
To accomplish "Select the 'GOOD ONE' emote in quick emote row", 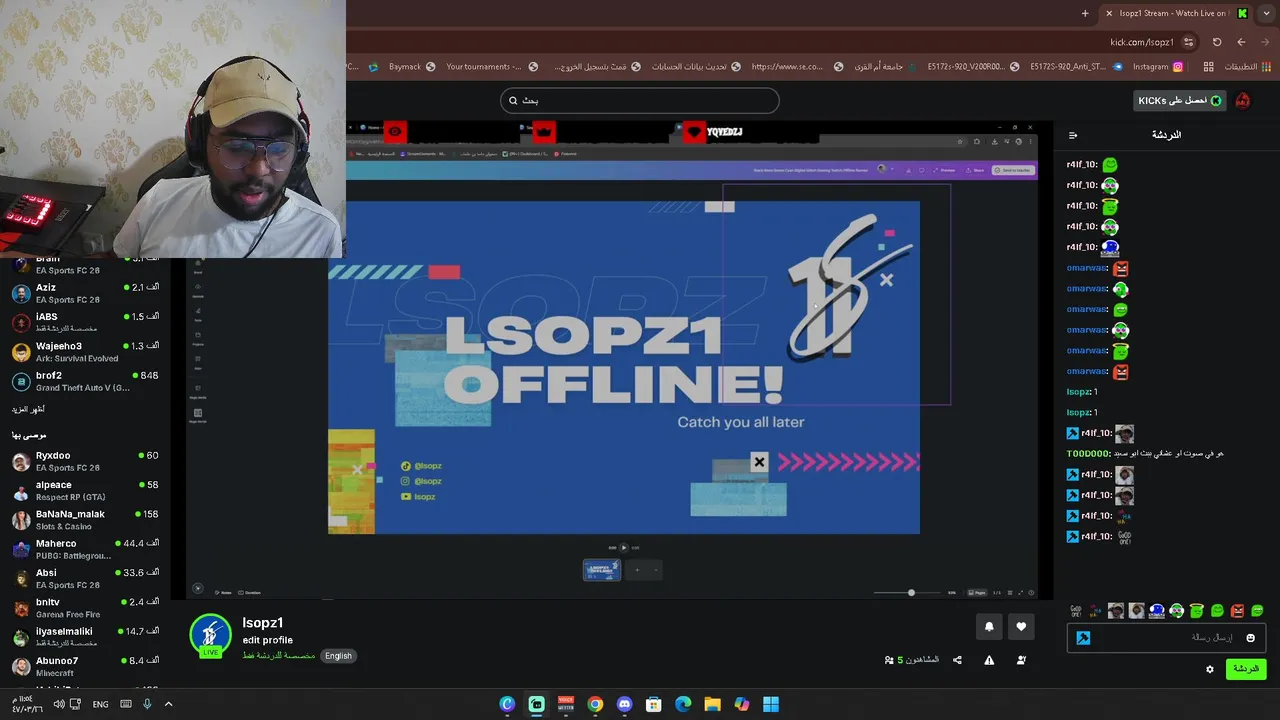I will pyautogui.click(x=1076, y=611).
